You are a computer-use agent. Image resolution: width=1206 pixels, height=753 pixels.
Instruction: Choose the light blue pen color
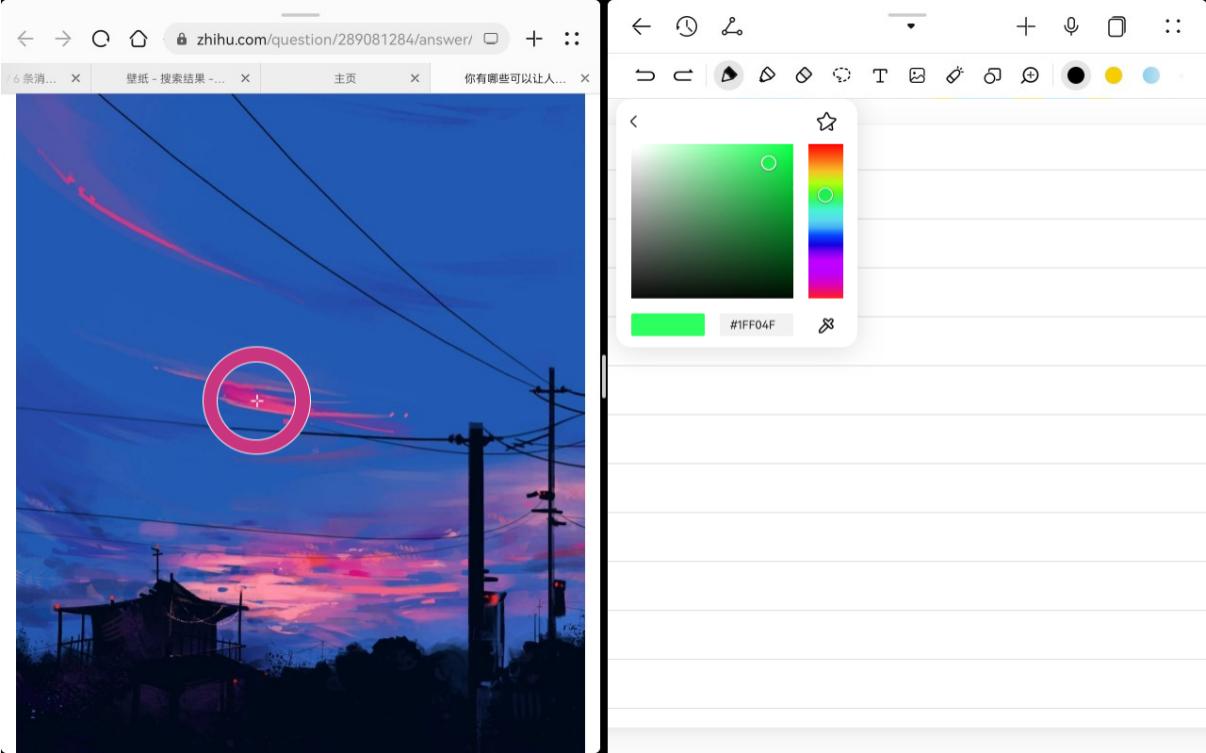[x=1150, y=75]
